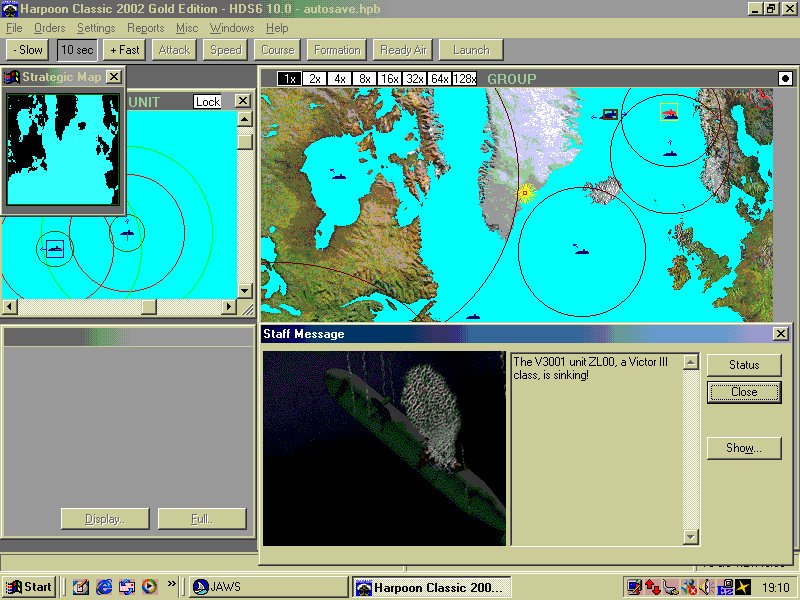Select the 64x zoom level
The height and width of the screenshot is (600, 800).
(439, 79)
